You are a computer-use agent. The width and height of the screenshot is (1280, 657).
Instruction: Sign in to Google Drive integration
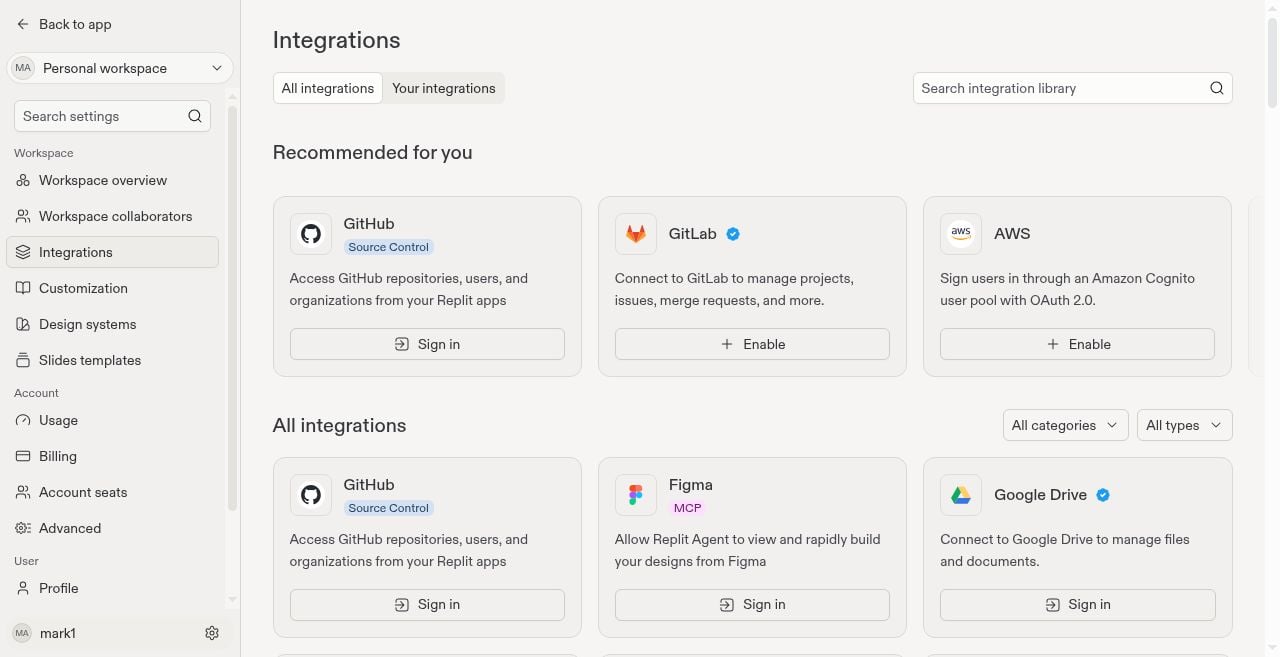tap(1077, 604)
